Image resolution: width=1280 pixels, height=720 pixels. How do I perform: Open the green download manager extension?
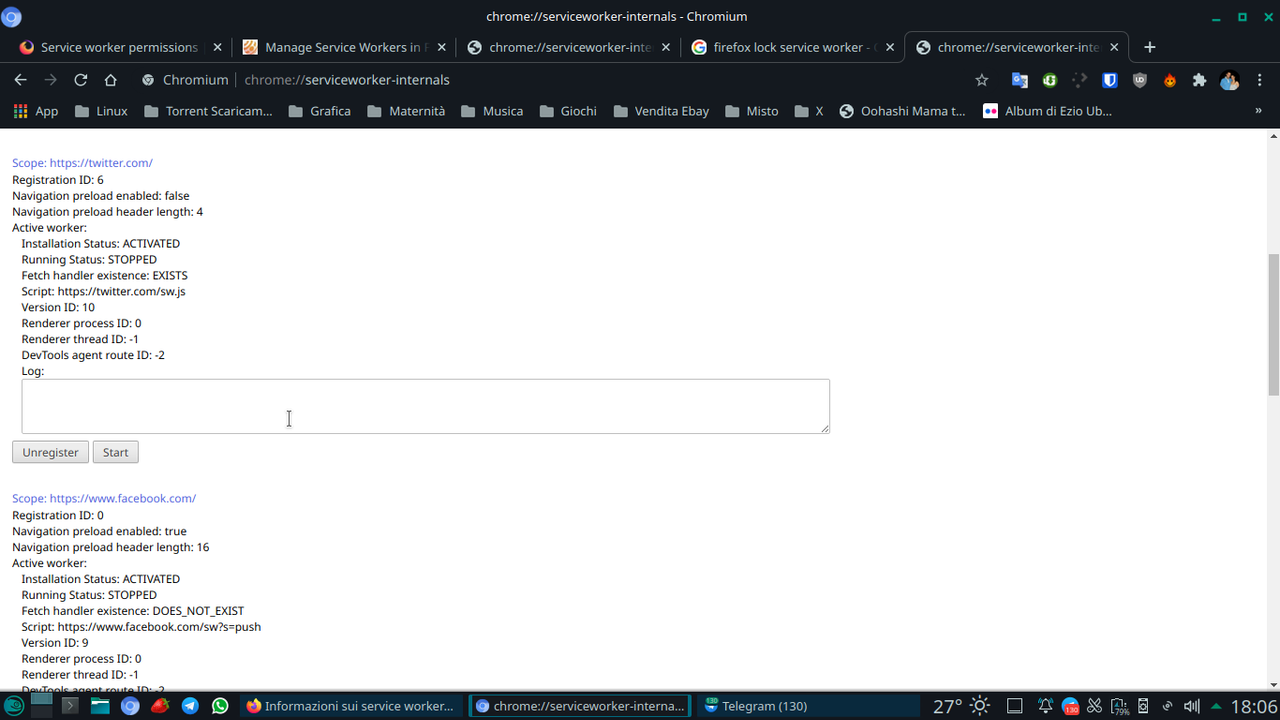pos(1050,80)
